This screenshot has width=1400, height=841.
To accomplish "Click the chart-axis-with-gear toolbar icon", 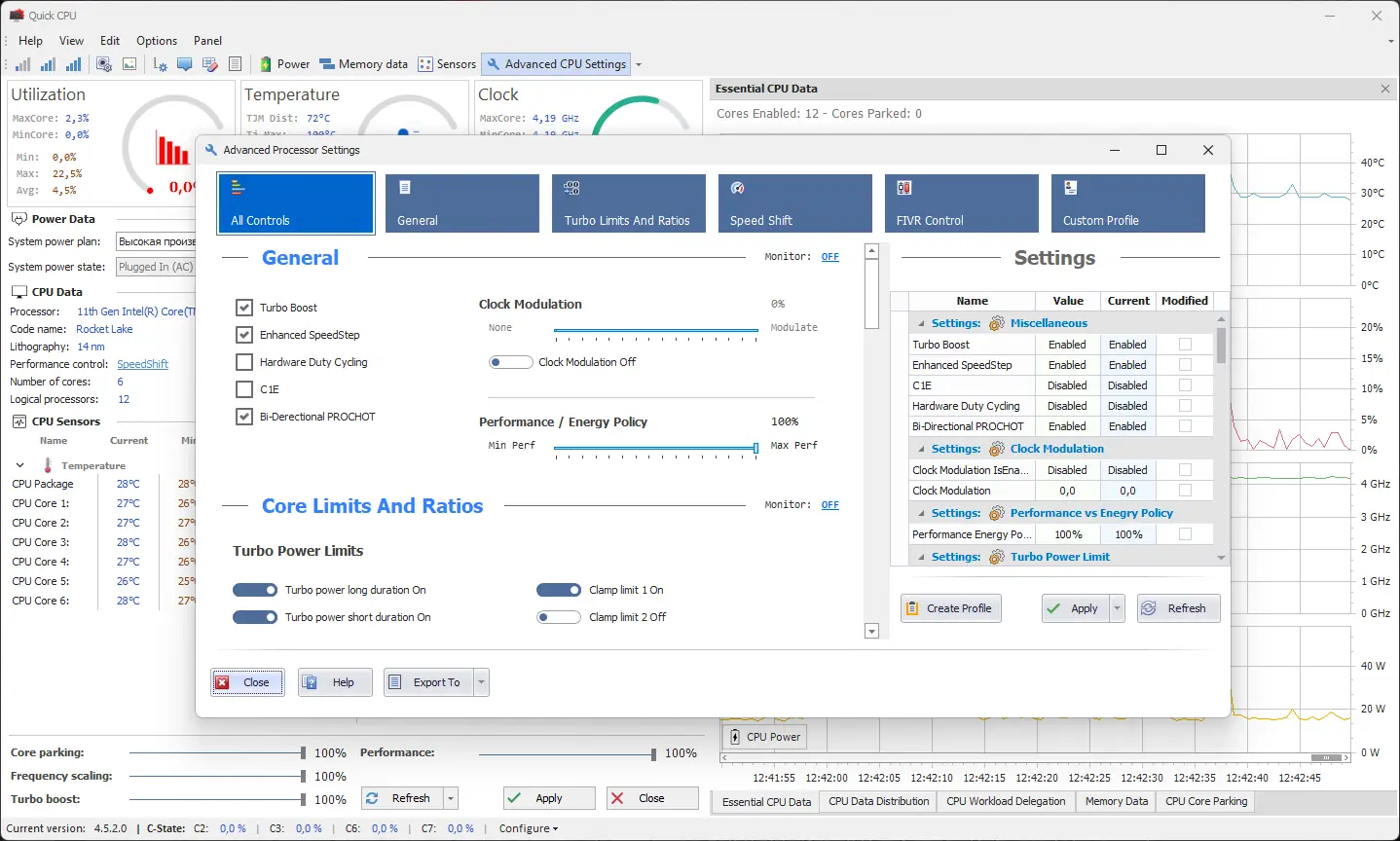I will pos(160,64).
